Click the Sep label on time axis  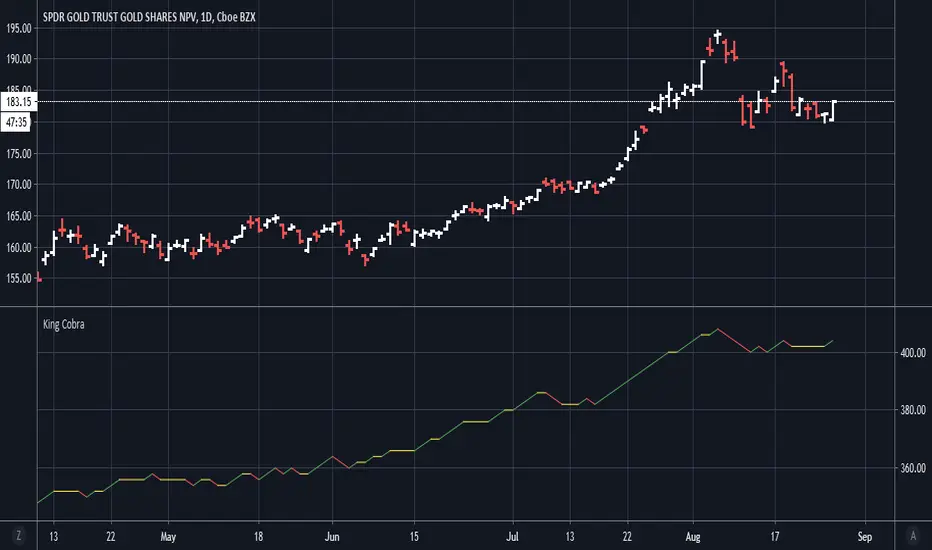point(865,537)
